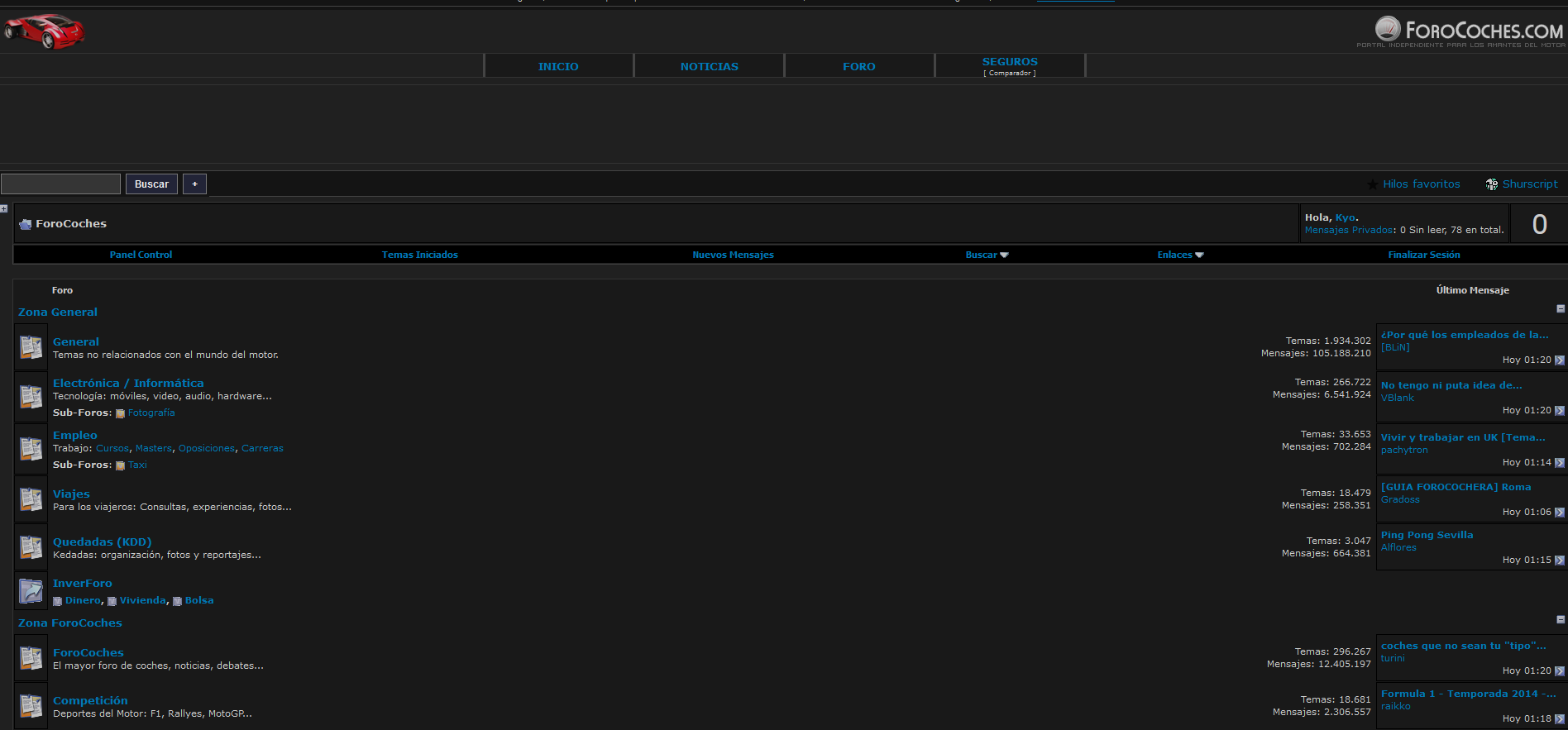Open the Zona ForoCoches category link
The width and height of the screenshot is (1568, 730).
click(70, 623)
